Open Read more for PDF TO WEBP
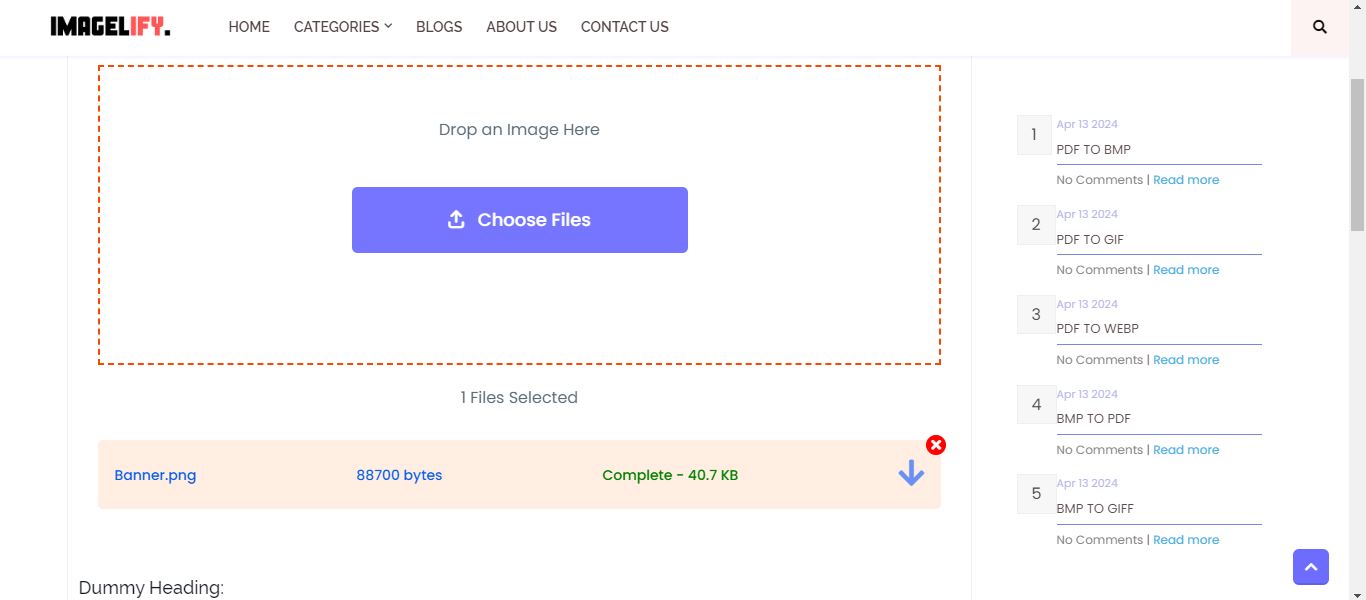 1186,359
